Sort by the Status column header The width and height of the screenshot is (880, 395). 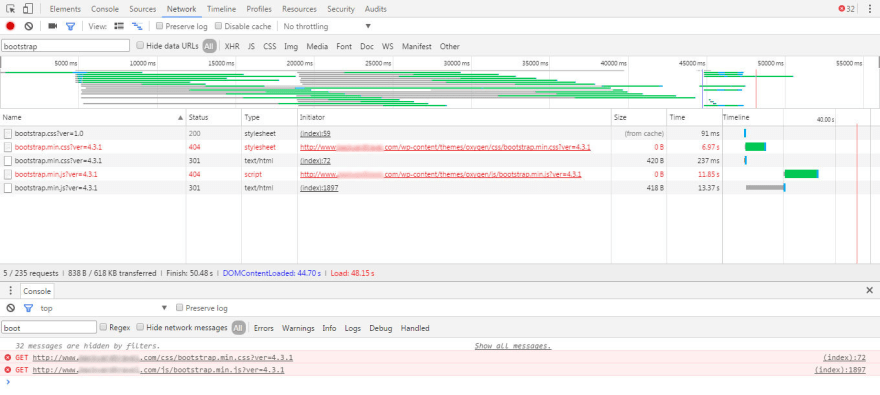[x=214, y=117]
